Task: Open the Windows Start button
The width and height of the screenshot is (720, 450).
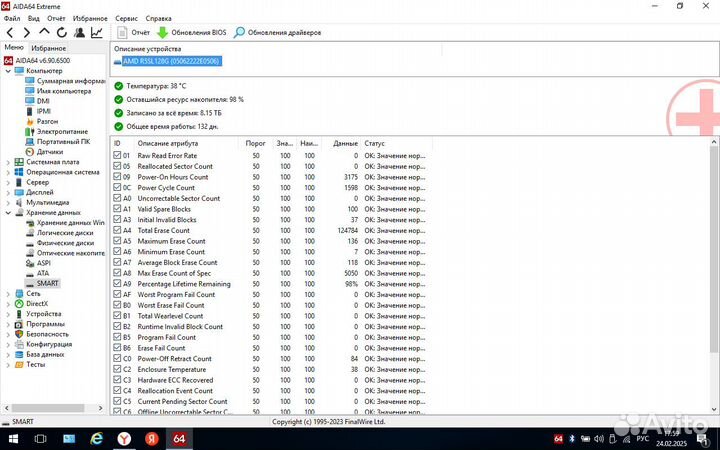Action: pos(13,439)
